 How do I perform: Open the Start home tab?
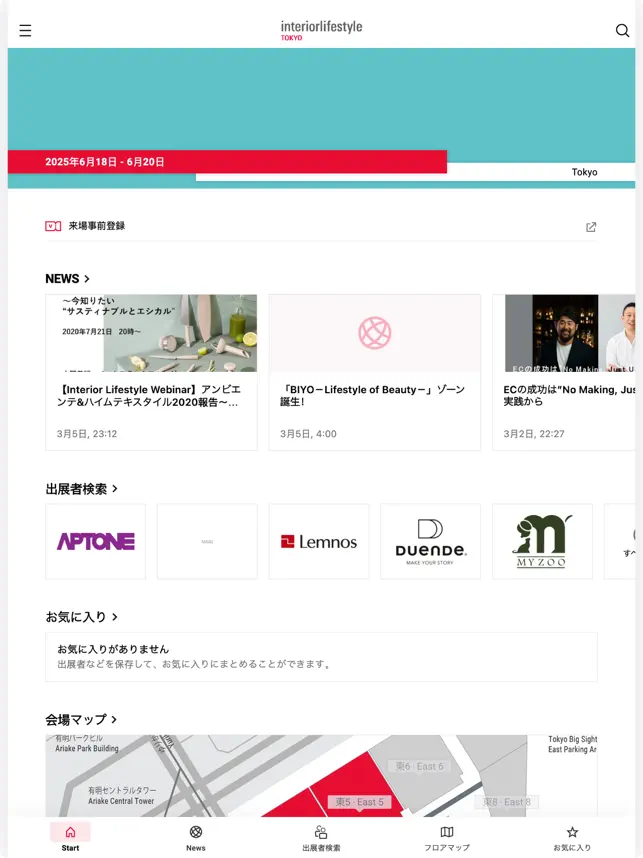tap(70, 838)
